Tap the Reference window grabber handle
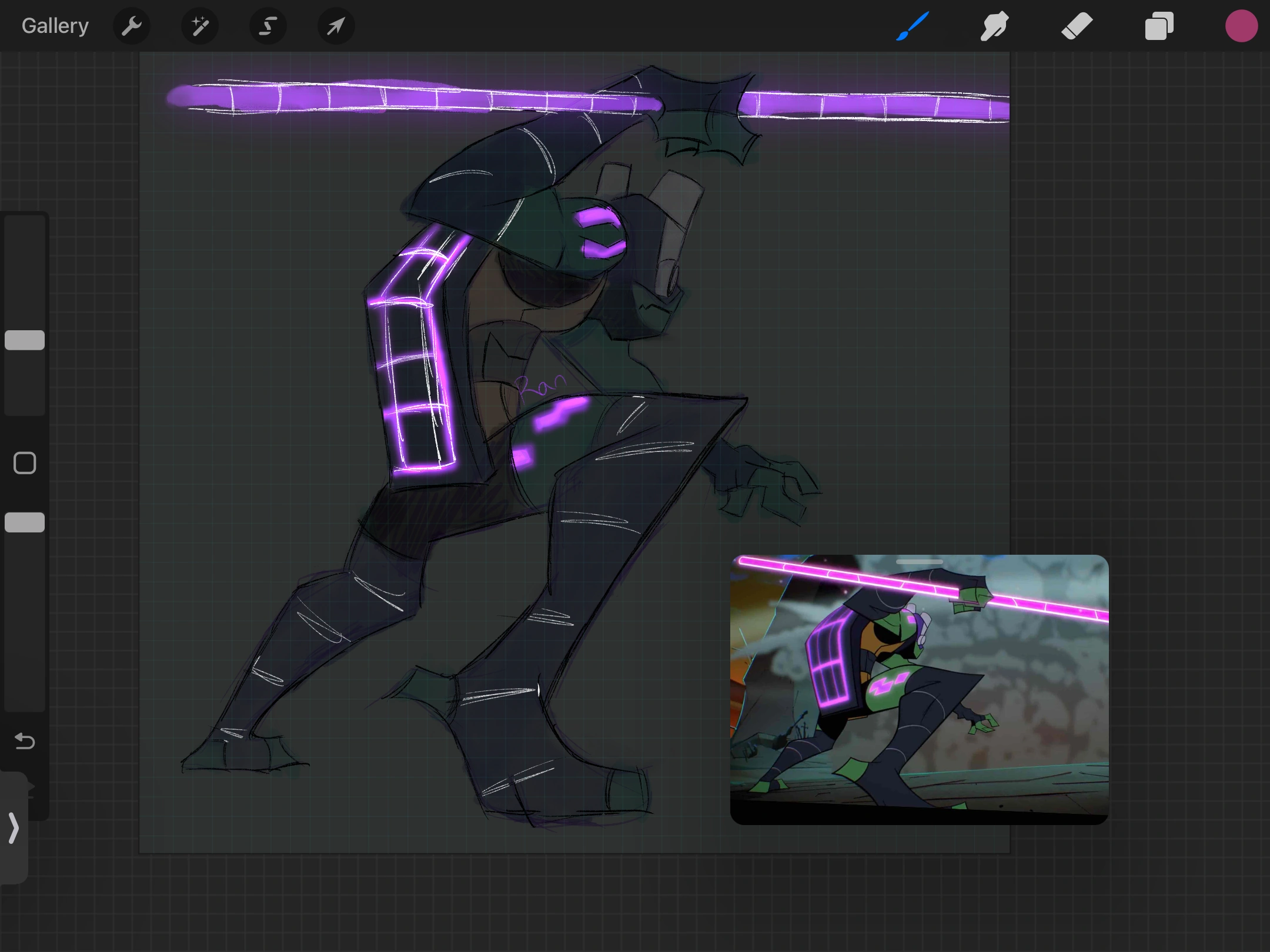 pyautogui.click(x=920, y=562)
